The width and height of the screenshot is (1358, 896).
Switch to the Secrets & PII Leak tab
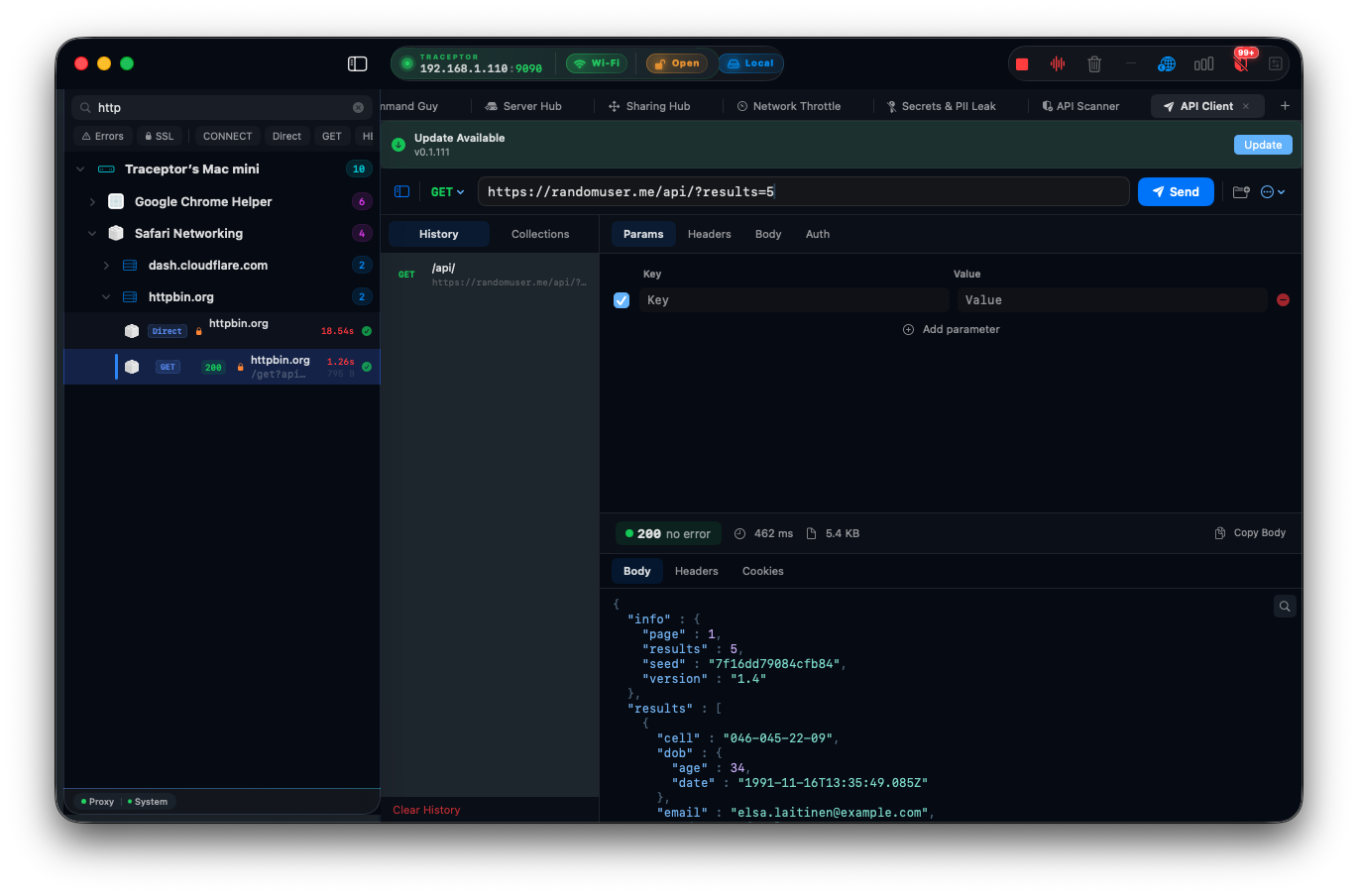pyautogui.click(x=941, y=106)
